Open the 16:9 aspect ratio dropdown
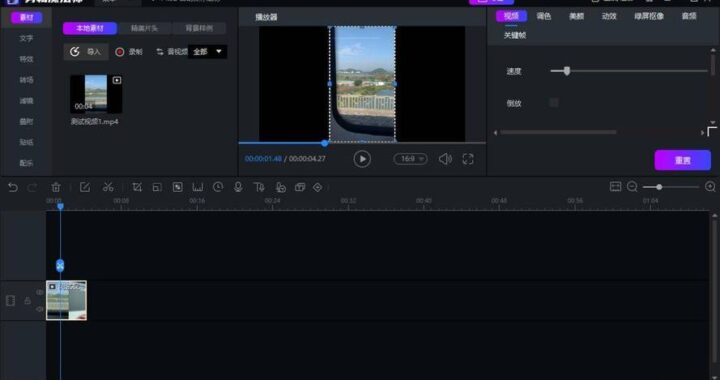Screen dimensions: 720x380 point(411,159)
